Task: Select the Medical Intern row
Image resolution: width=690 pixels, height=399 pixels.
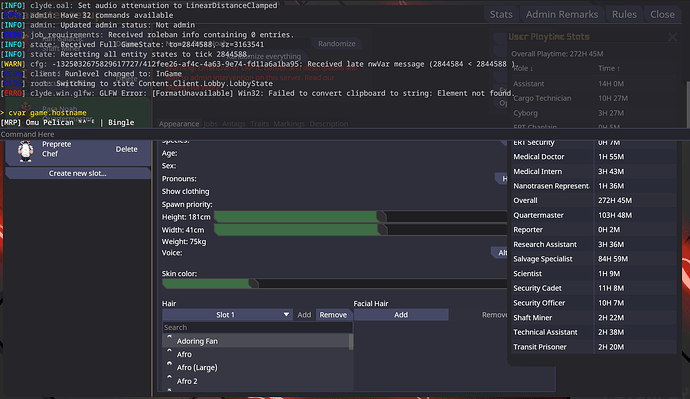Action: tap(594, 172)
